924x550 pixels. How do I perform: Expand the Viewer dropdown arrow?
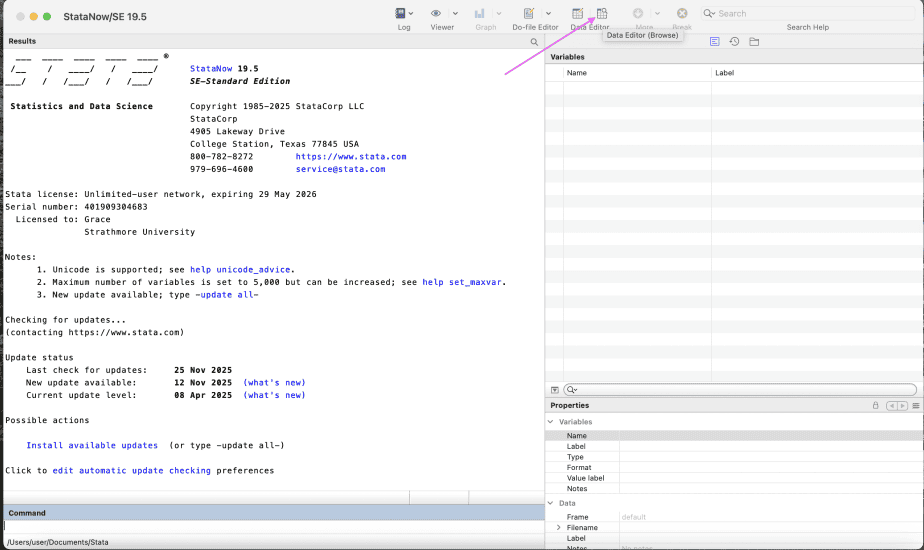click(456, 14)
